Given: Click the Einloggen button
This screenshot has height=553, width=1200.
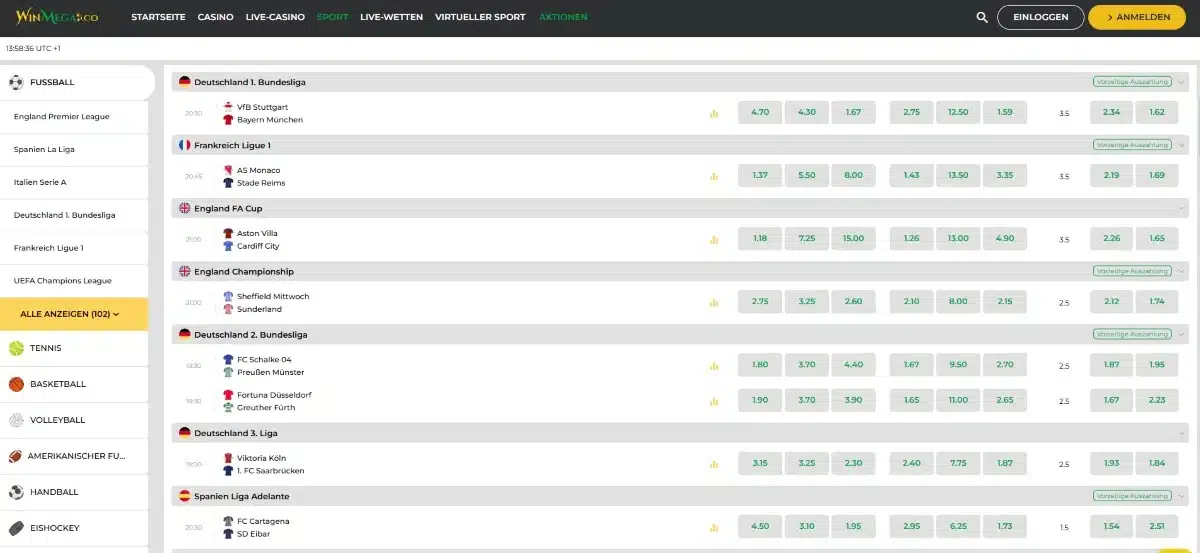Looking at the screenshot, I should pyautogui.click(x=1040, y=17).
